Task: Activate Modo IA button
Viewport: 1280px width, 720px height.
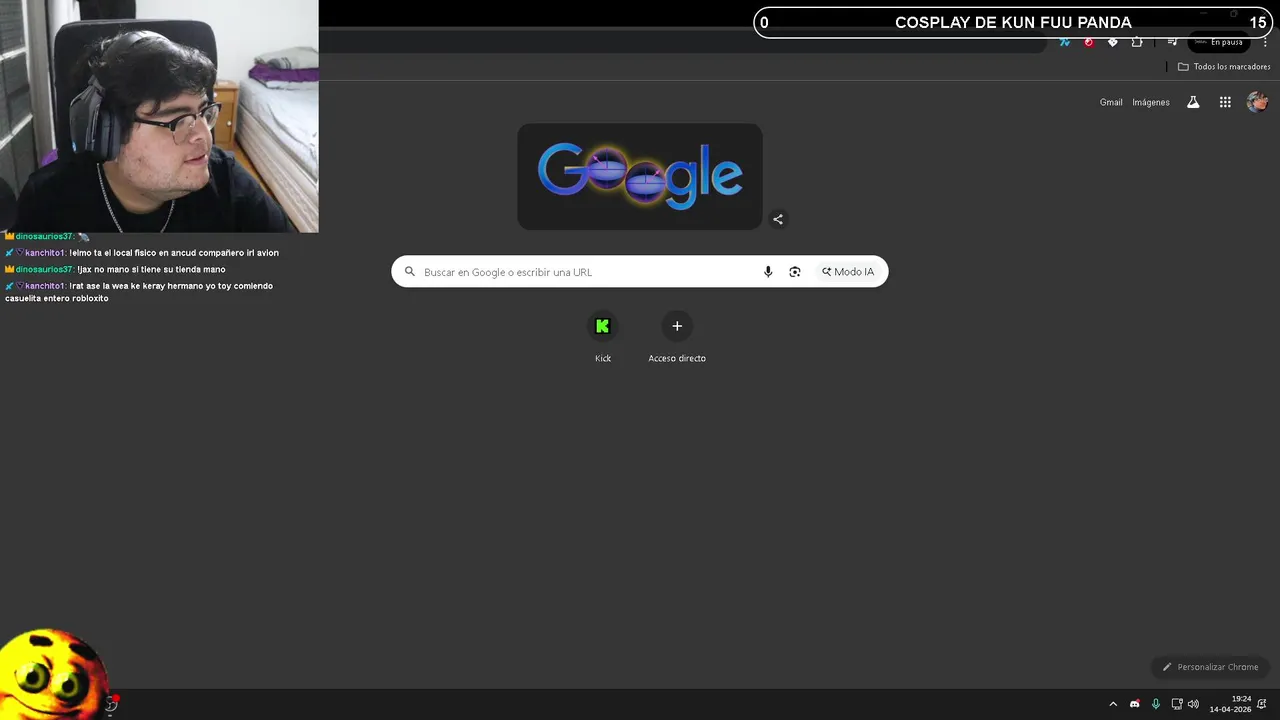Action: coord(848,272)
